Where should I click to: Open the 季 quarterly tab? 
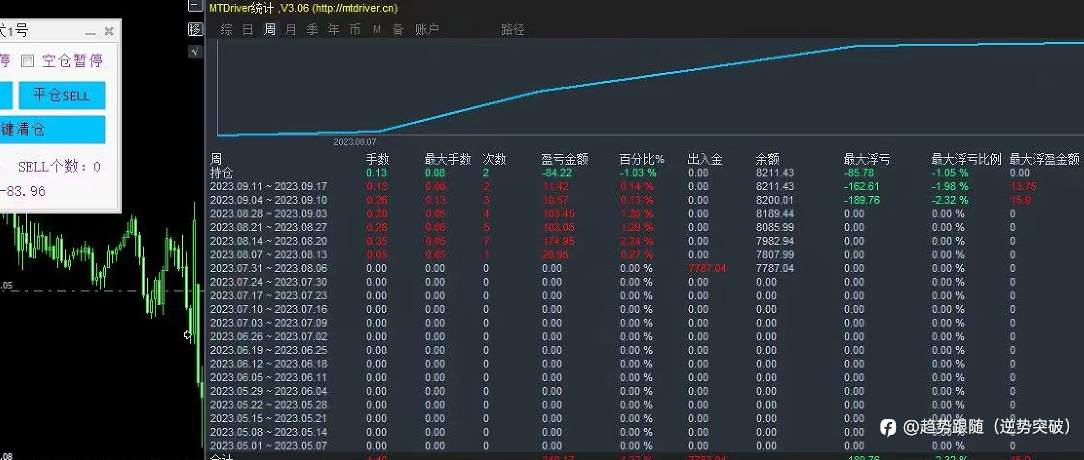click(312, 29)
